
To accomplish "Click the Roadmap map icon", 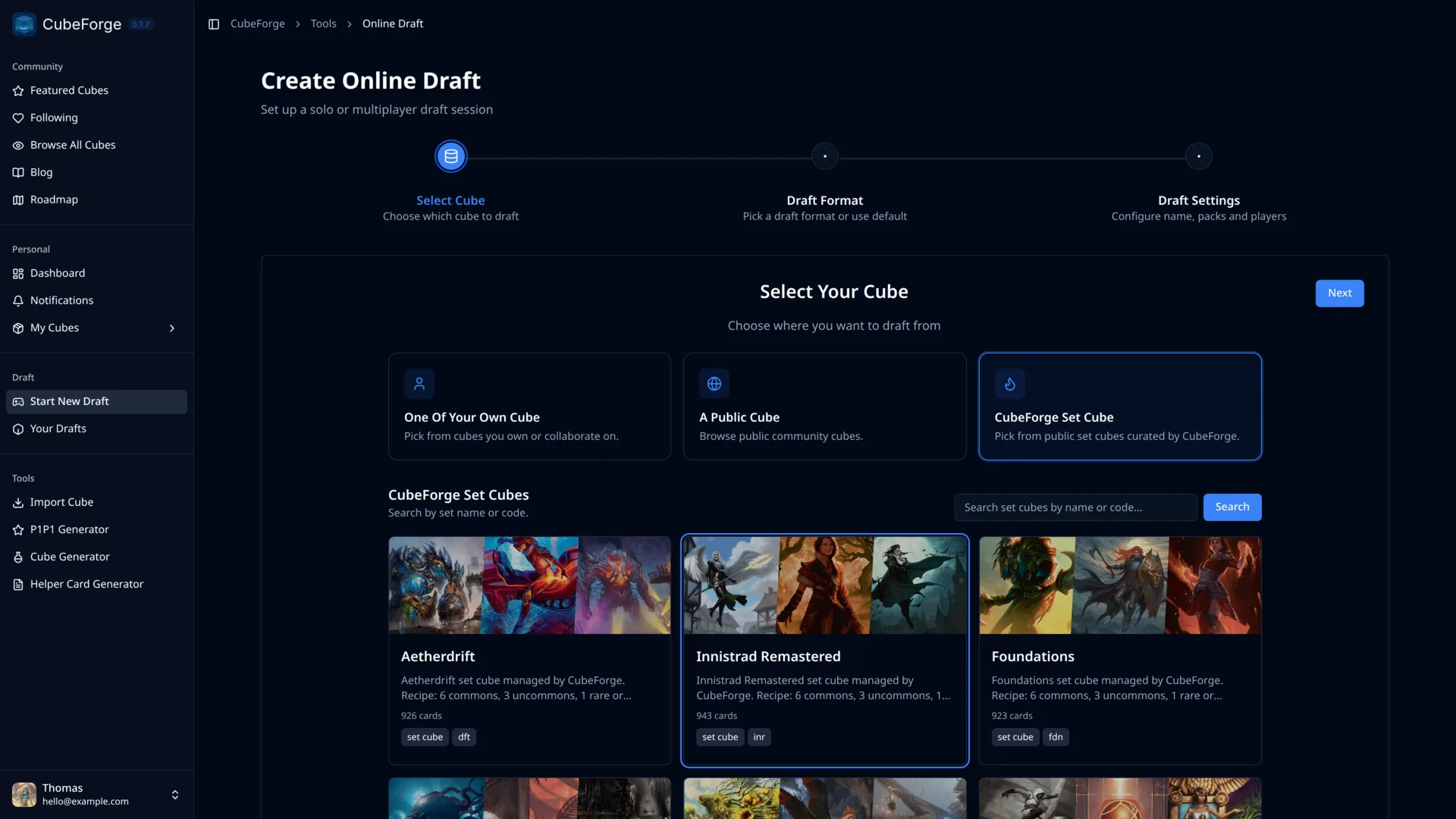I will [x=18, y=200].
